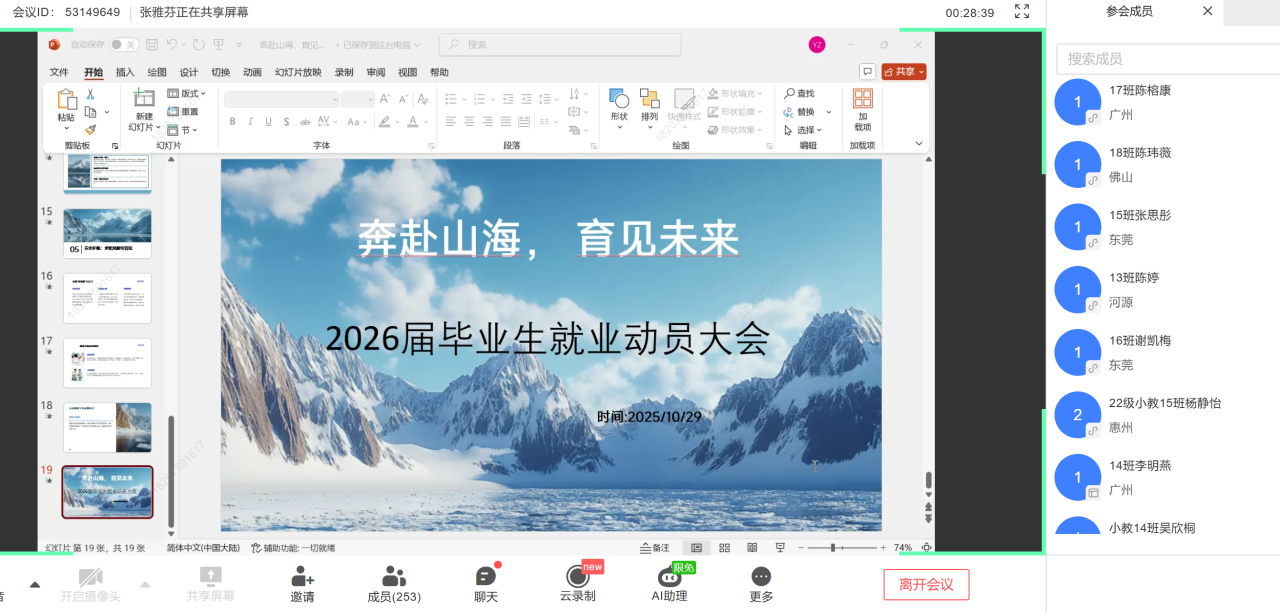Switch to slide sorter view
This screenshot has width=1280, height=613.
point(724,548)
